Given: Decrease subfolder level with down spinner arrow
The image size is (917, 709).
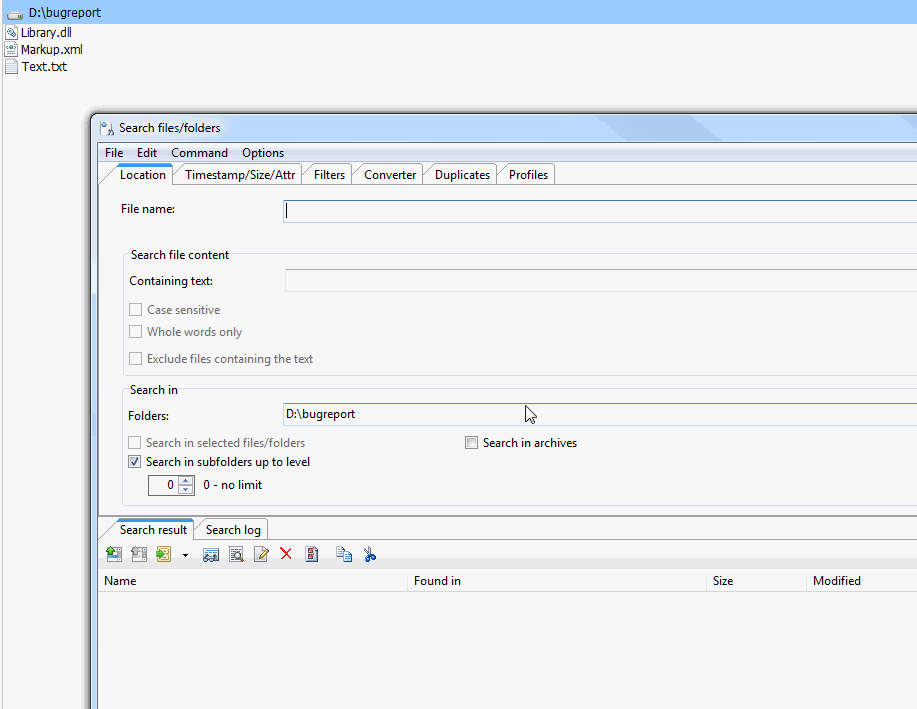Looking at the screenshot, I should [186, 490].
